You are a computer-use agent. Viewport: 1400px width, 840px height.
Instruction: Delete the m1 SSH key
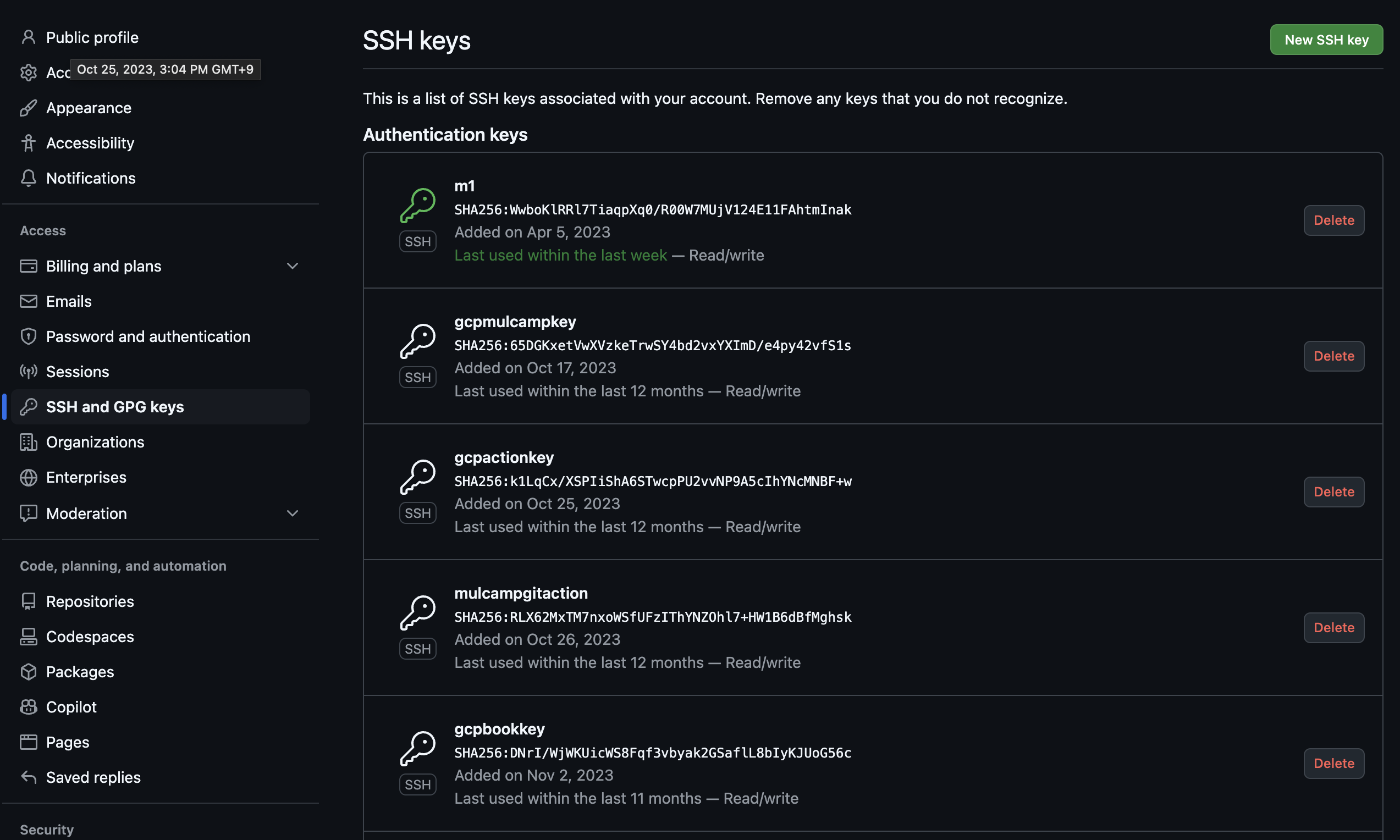pyautogui.click(x=1333, y=220)
